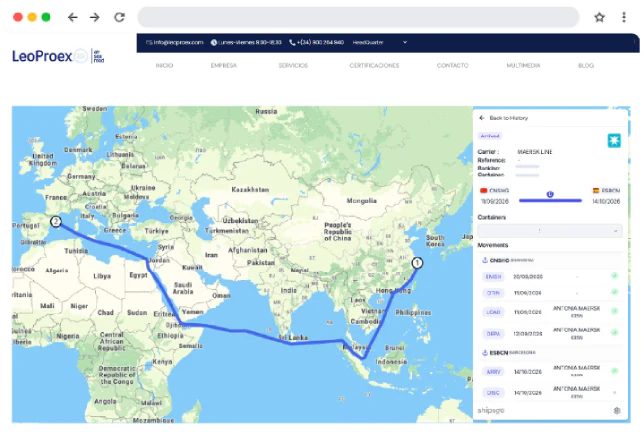644x443 pixels.
Task: Open the CONTACTO menu item
Action: (x=453, y=65)
